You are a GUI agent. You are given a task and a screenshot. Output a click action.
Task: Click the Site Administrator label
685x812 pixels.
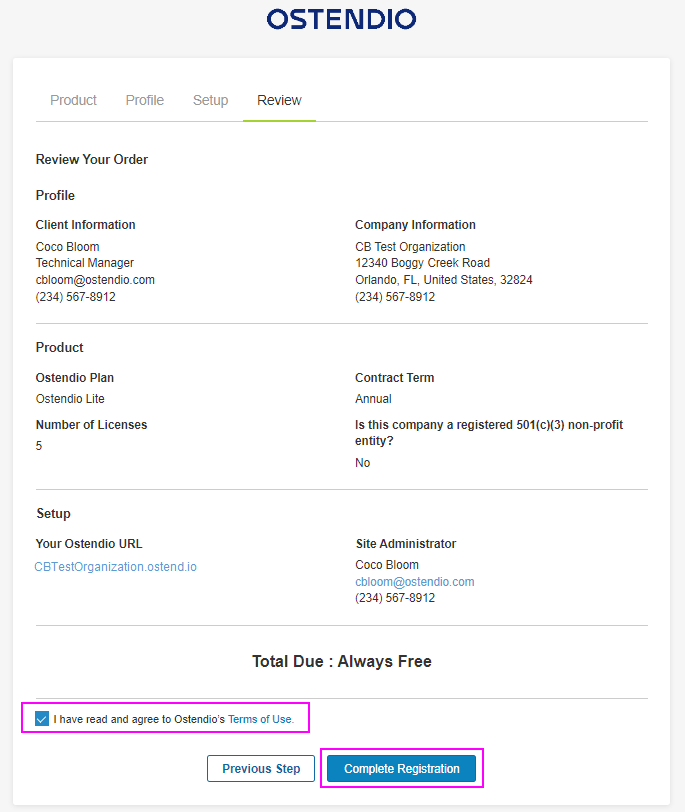406,544
